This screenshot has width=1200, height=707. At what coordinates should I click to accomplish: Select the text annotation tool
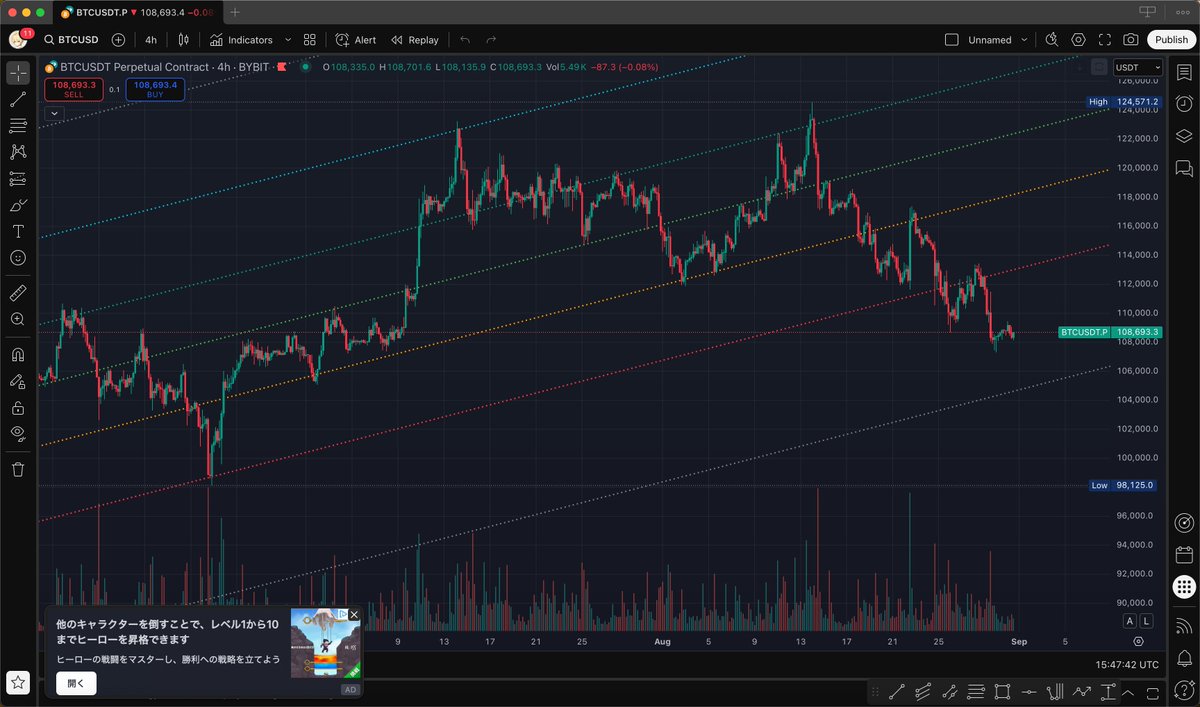[18, 231]
